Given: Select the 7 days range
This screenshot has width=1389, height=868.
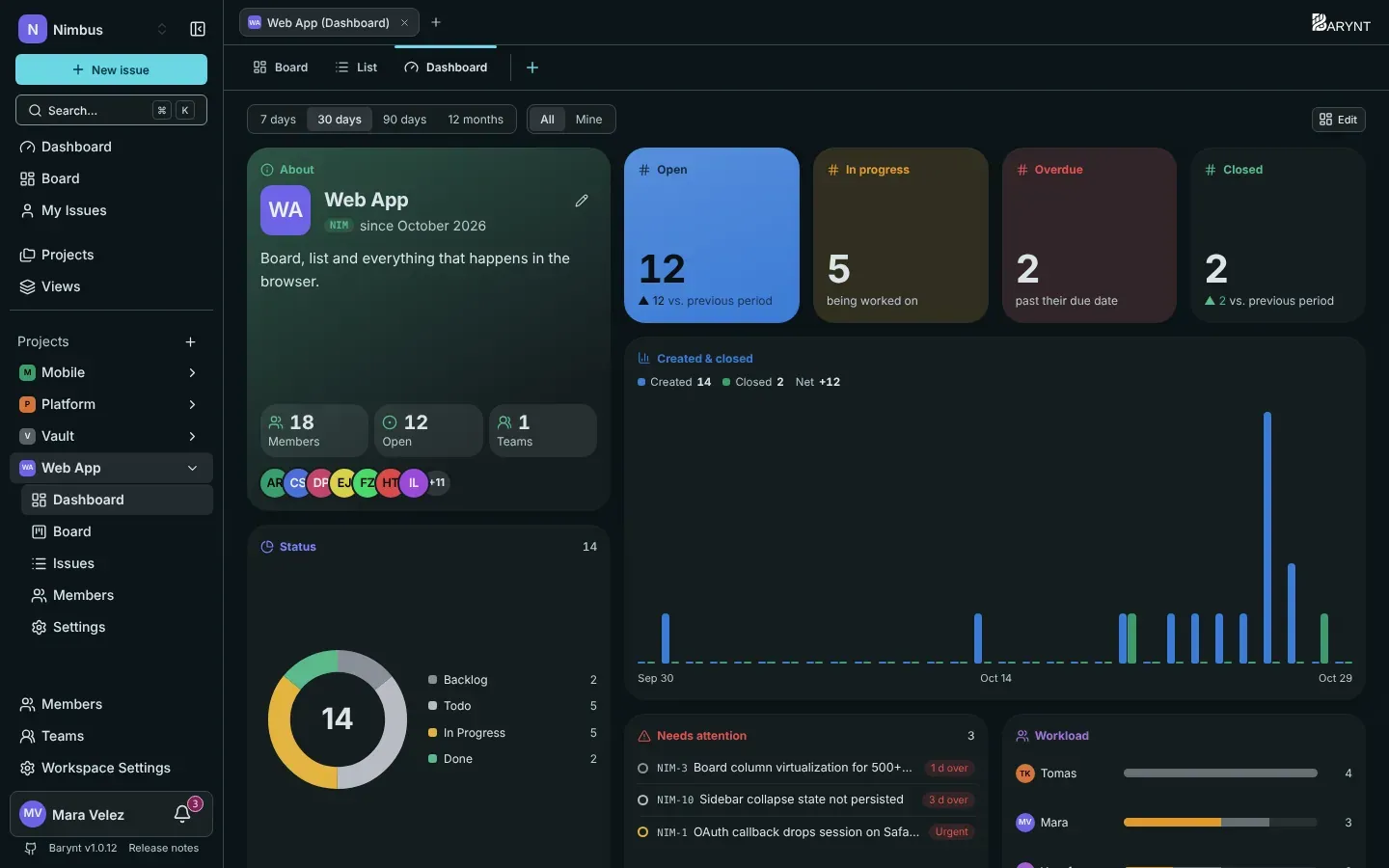Looking at the screenshot, I should (x=278, y=120).
